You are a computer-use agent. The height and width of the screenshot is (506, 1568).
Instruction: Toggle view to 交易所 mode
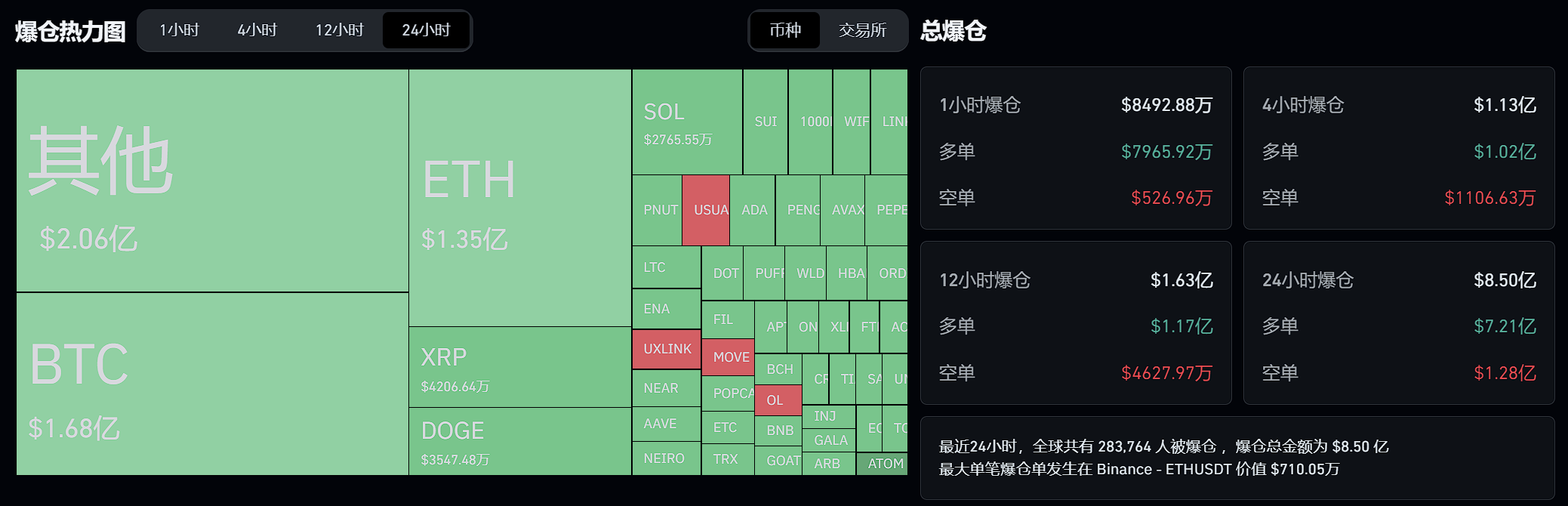coord(863,30)
